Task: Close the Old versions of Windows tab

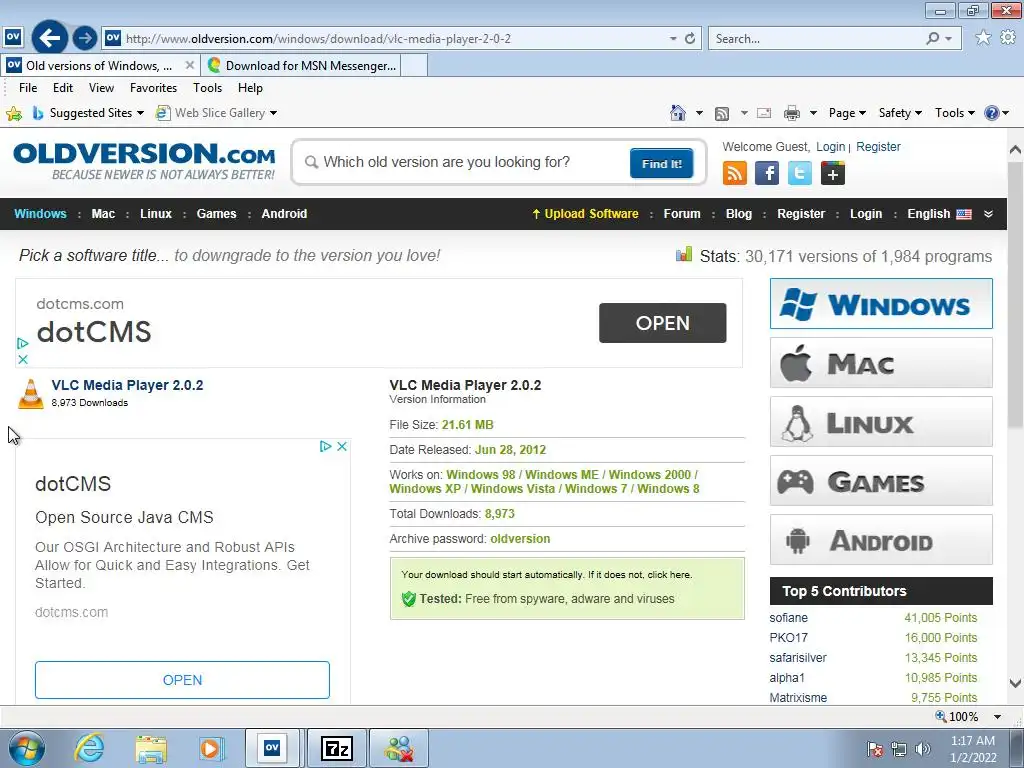Action: pos(189,65)
